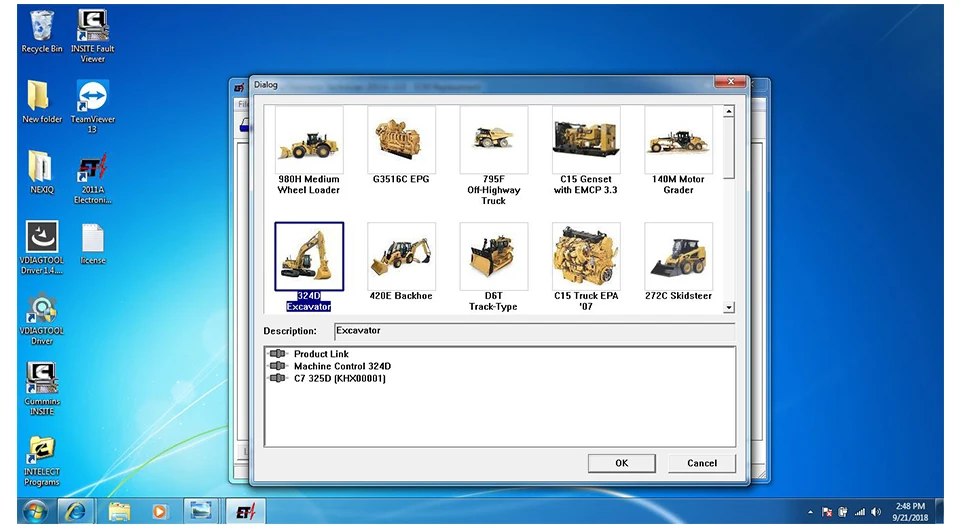Open Windows Media Player from taskbar
960x531 pixels.
159,511
